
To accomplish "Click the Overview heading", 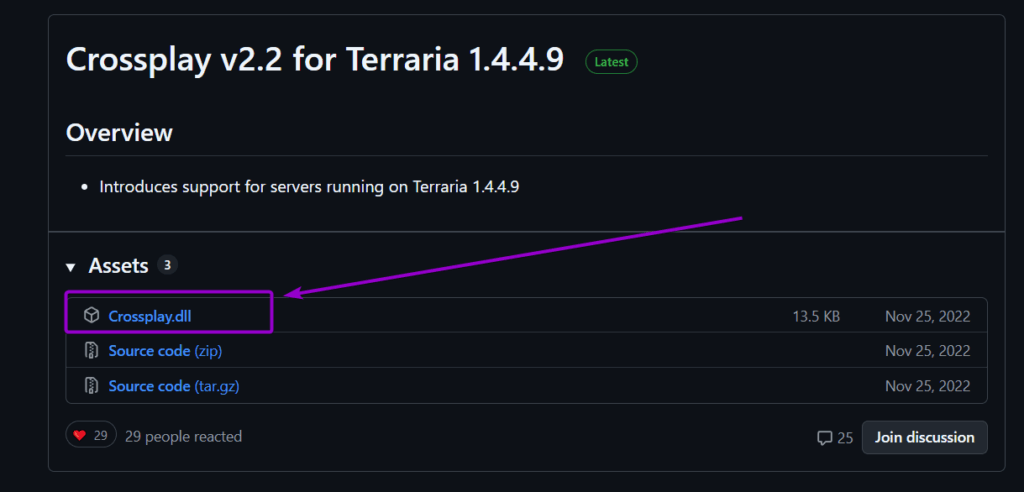I will [119, 133].
